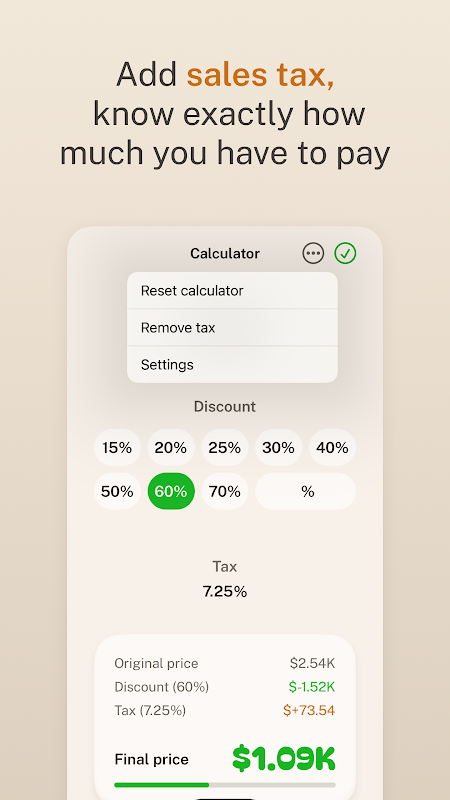Tap the $1.09K final price amount
The width and height of the screenshot is (450, 800).
(284, 759)
